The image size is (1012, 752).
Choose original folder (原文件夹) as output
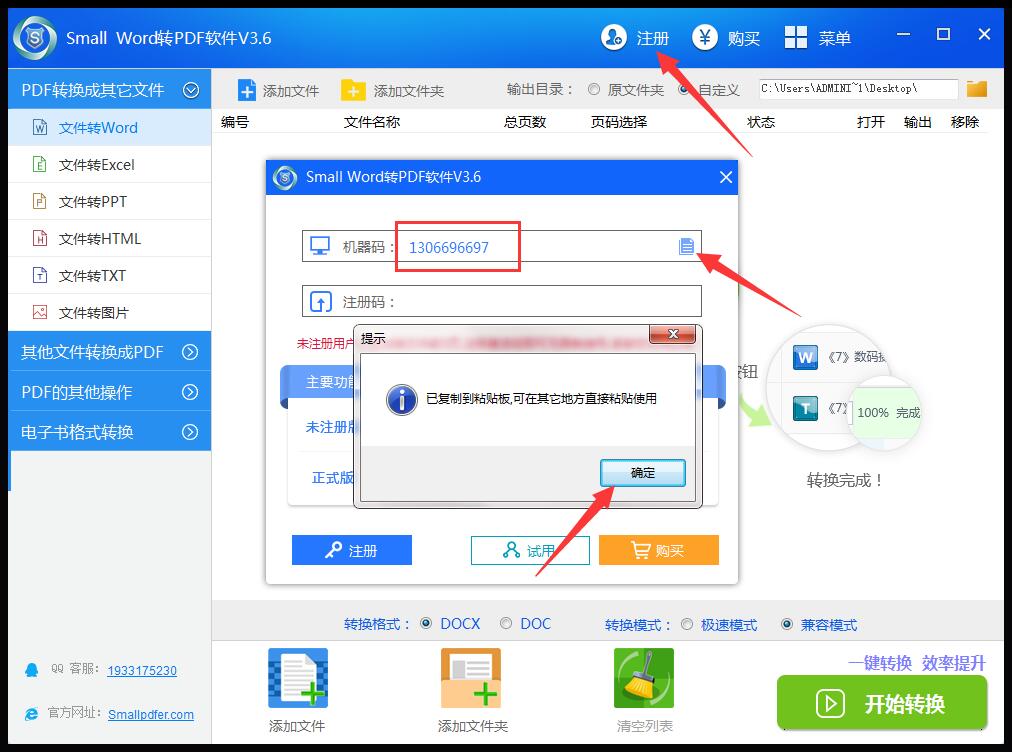point(594,89)
